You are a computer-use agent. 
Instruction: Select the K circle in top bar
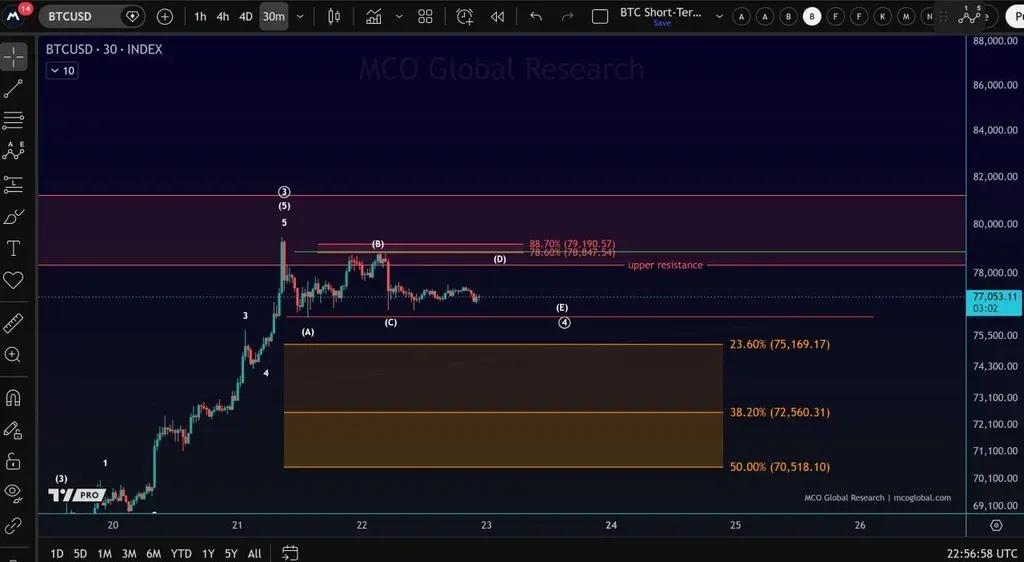[882, 17]
